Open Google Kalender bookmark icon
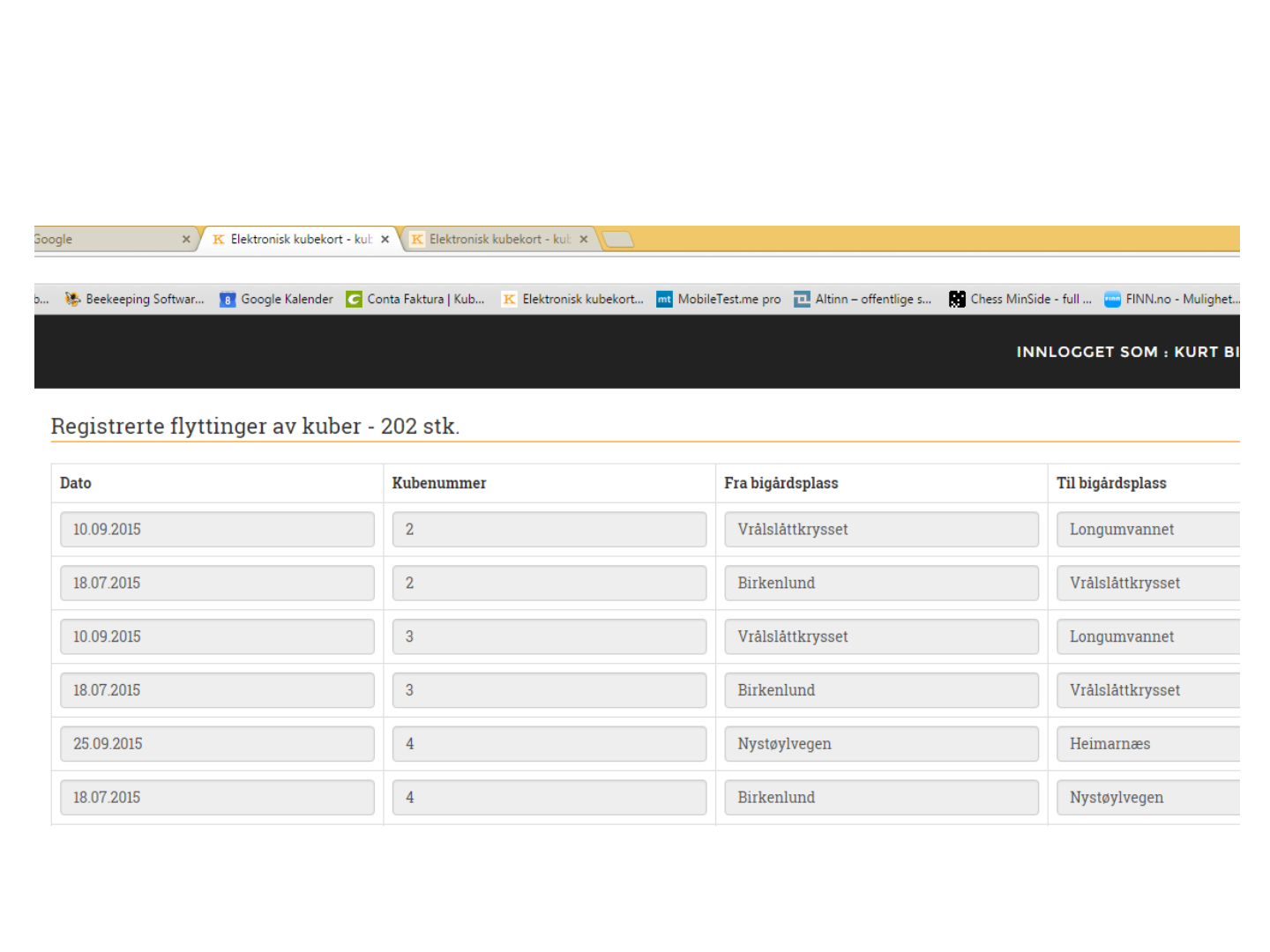1270x952 pixels. [228, 300]
